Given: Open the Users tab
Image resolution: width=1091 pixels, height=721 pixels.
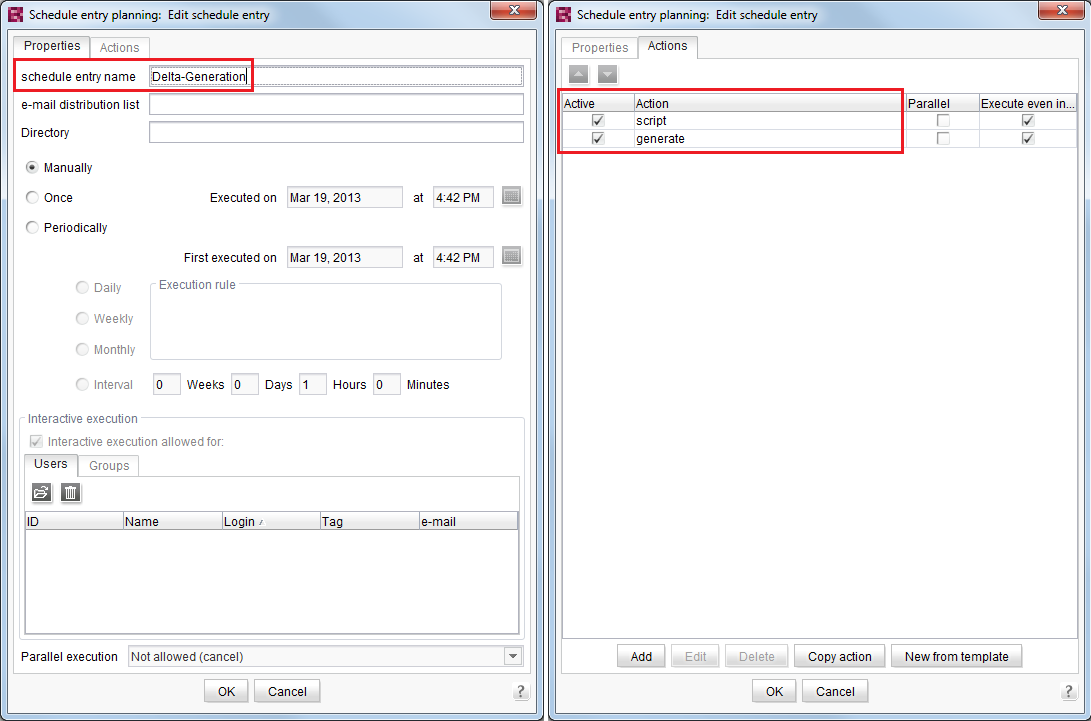Looking at the screenshot, I should [x=51, y=464].
